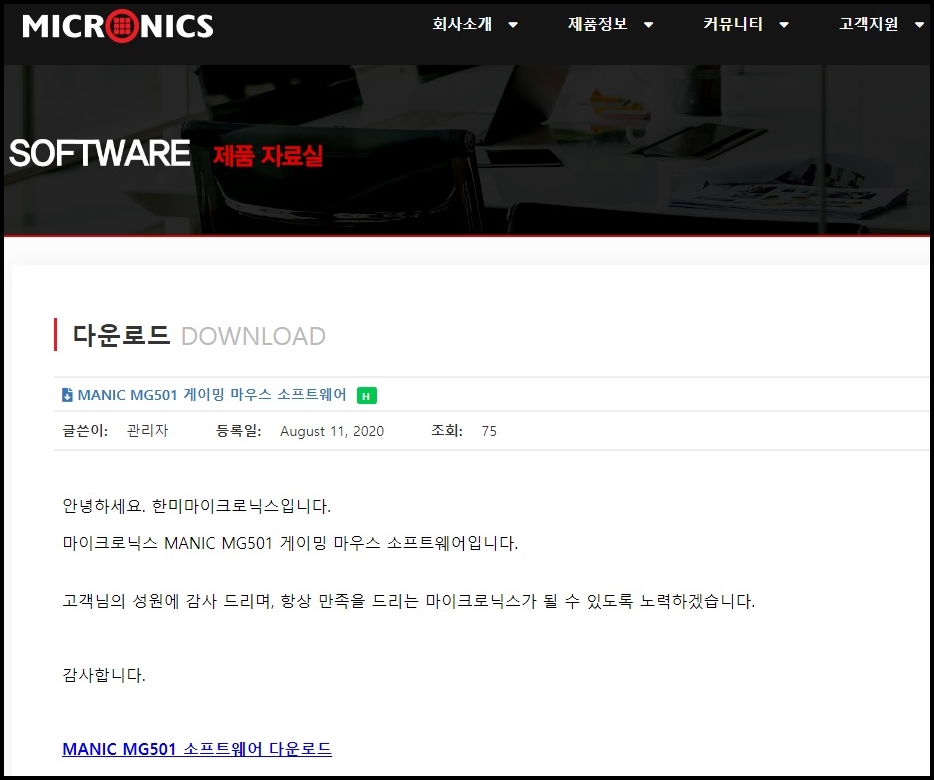Click the date August 11, 2020
The height and width of the screenshot is (780, 934).
point(332,431)
